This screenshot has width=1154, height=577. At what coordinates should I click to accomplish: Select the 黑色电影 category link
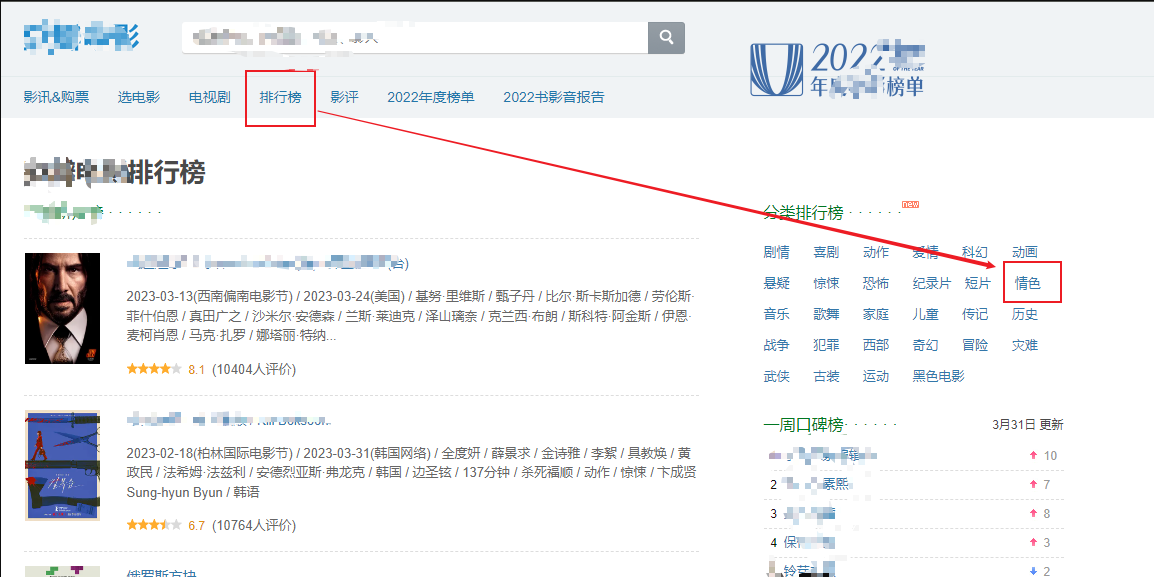938,376
